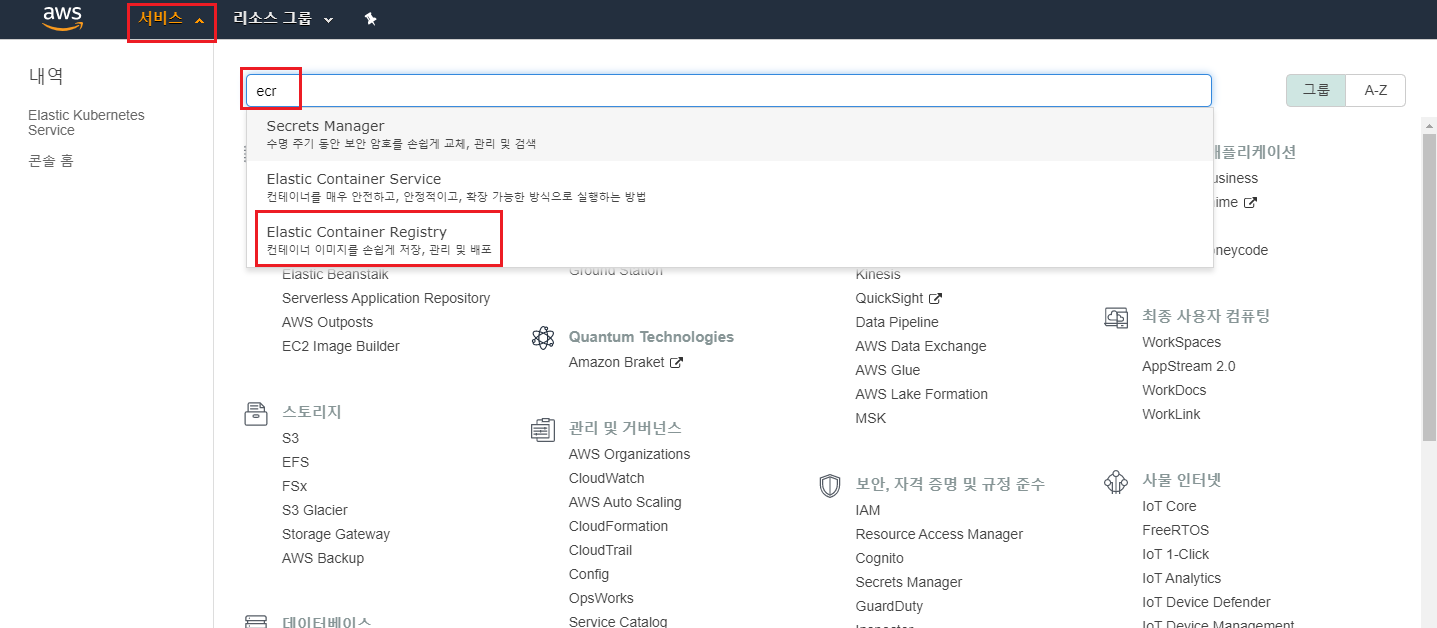Click external-link icon next to QuickSight
Image resolution: width=1437 pixels, height=628 pixels.
click(936, 298)
